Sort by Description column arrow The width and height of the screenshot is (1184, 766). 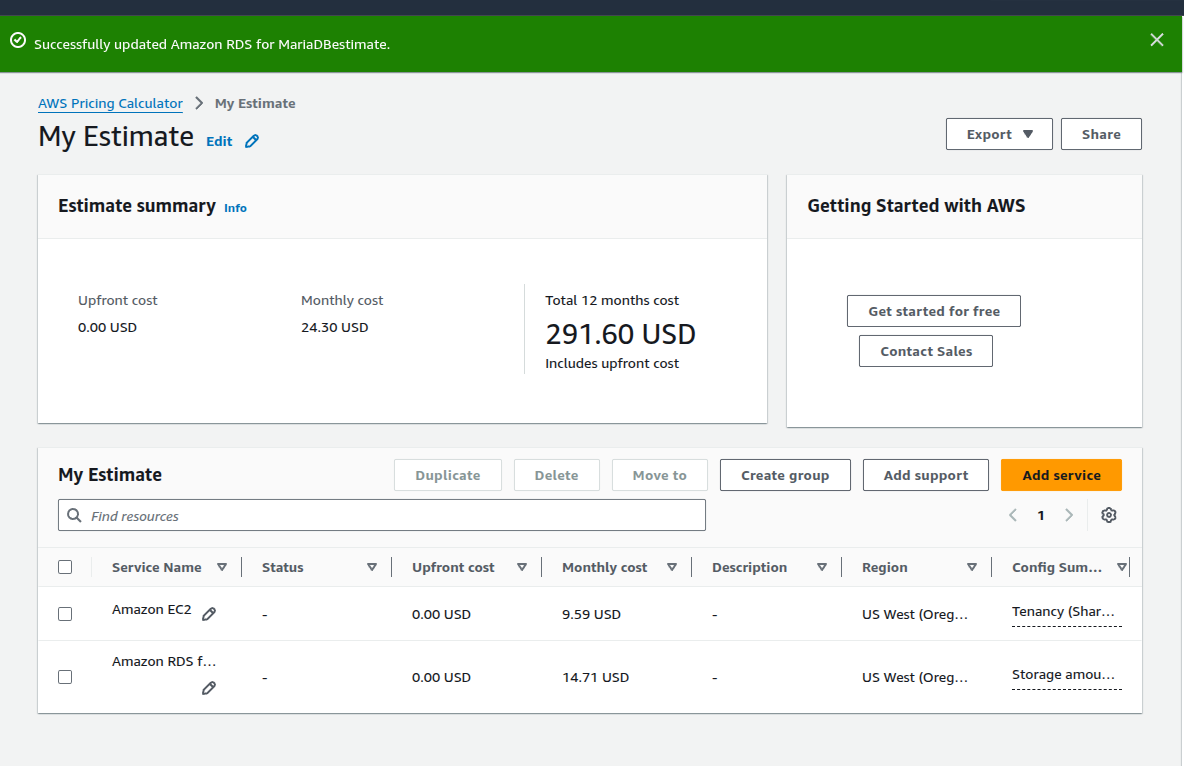[822, 567]
